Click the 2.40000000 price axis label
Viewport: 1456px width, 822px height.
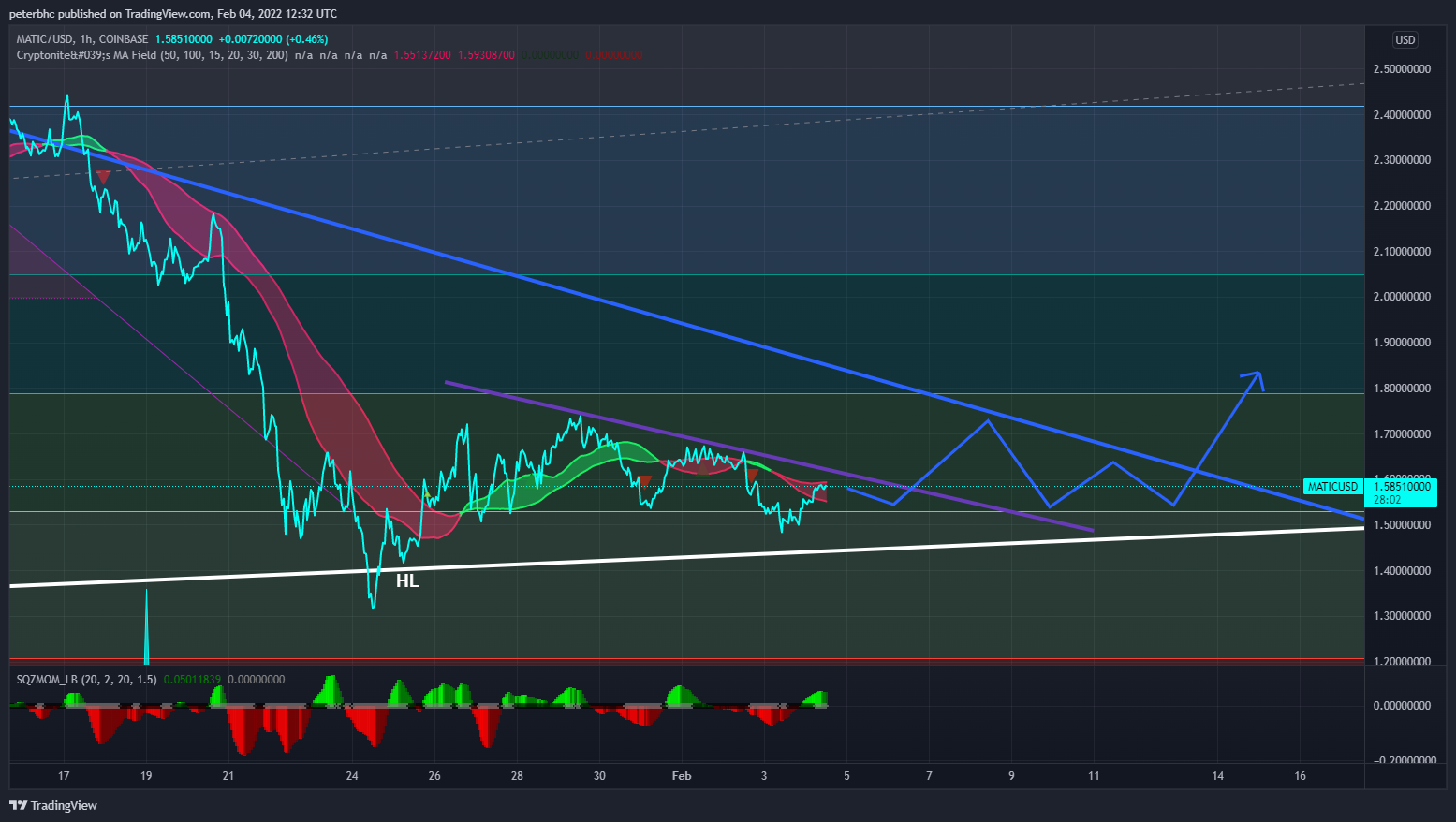(1402, 115)
